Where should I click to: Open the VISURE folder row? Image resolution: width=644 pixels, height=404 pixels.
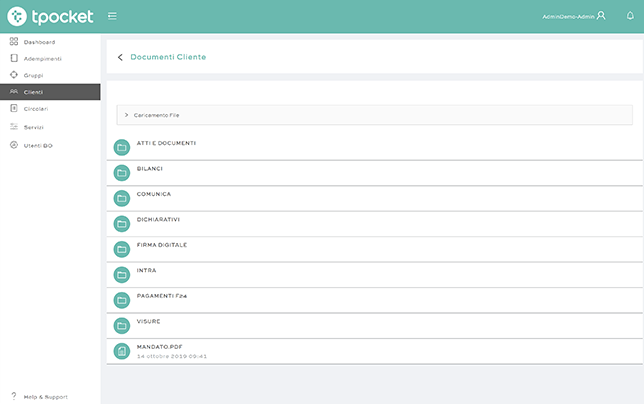tap(149, 321)
